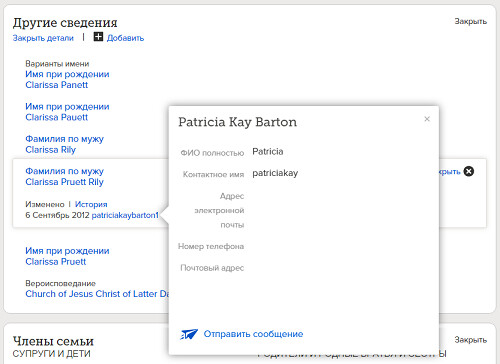Close the Члены семьи section

coord(471,340)
